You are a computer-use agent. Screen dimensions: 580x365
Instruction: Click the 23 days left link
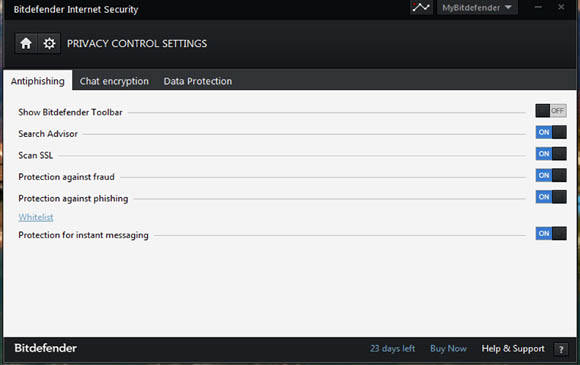point(392,349)
